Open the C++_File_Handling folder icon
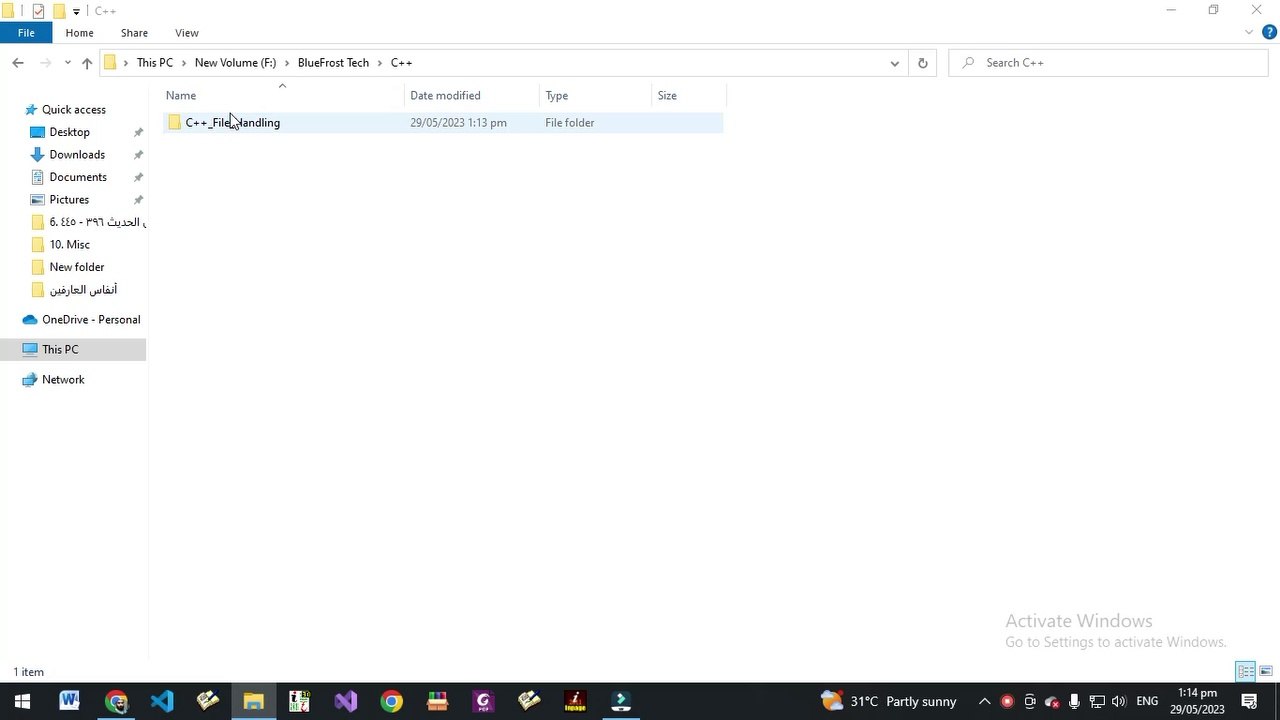 coord(175,122)
